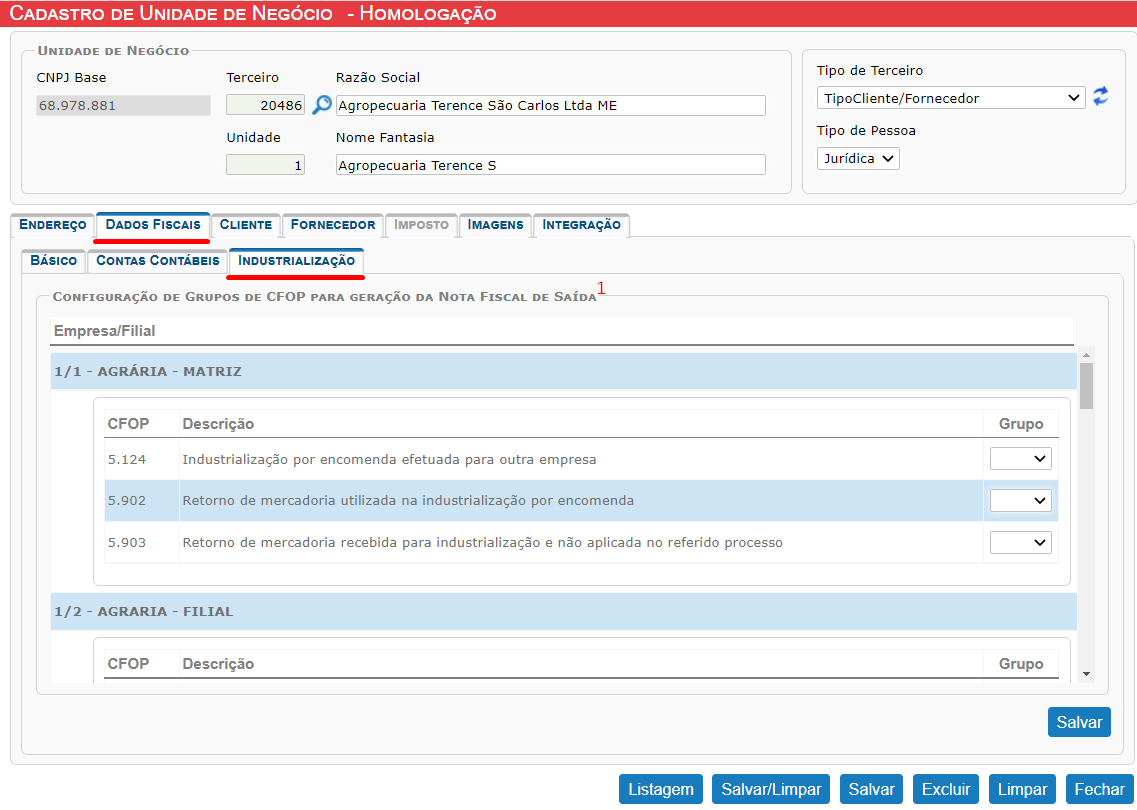Go to the Fornecedor tab
The height and width of the screenshot is (810, 1137).
click(x=333, y=225)
